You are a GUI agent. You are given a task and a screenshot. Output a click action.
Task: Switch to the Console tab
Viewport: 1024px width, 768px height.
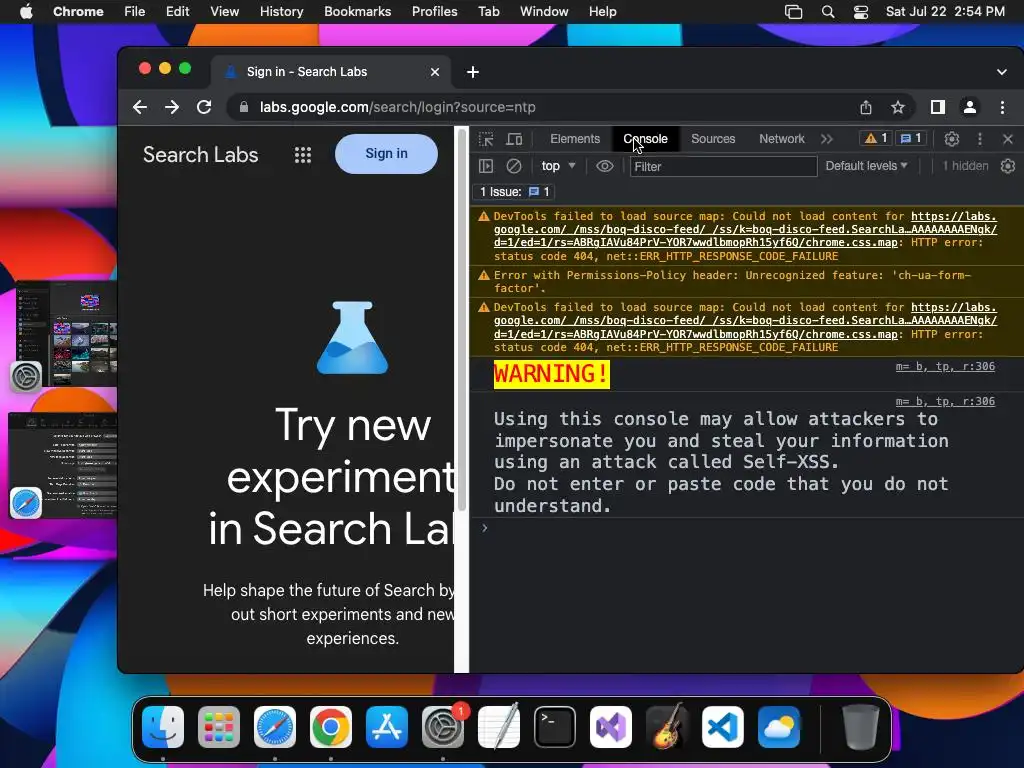tap(645, 138)
